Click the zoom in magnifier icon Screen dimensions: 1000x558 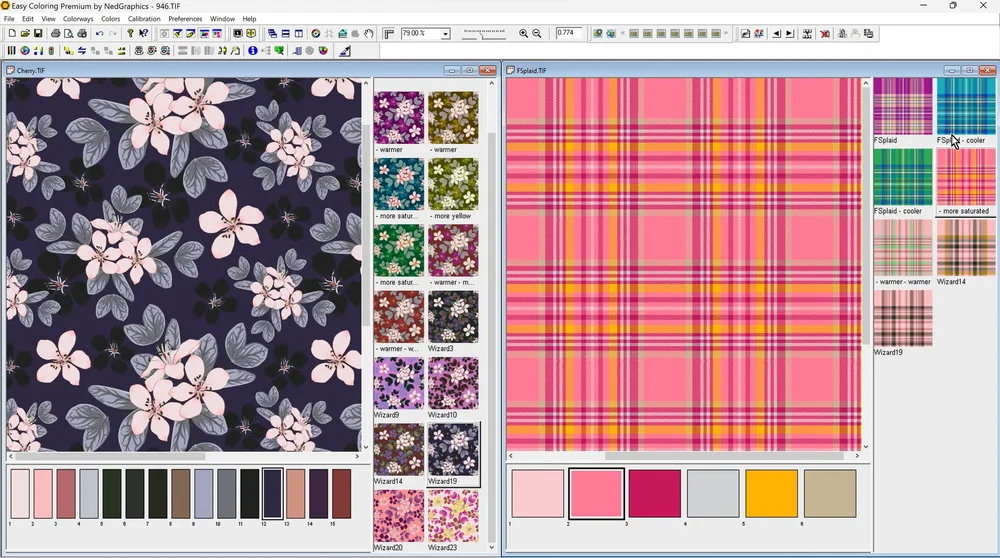point(523,34)
